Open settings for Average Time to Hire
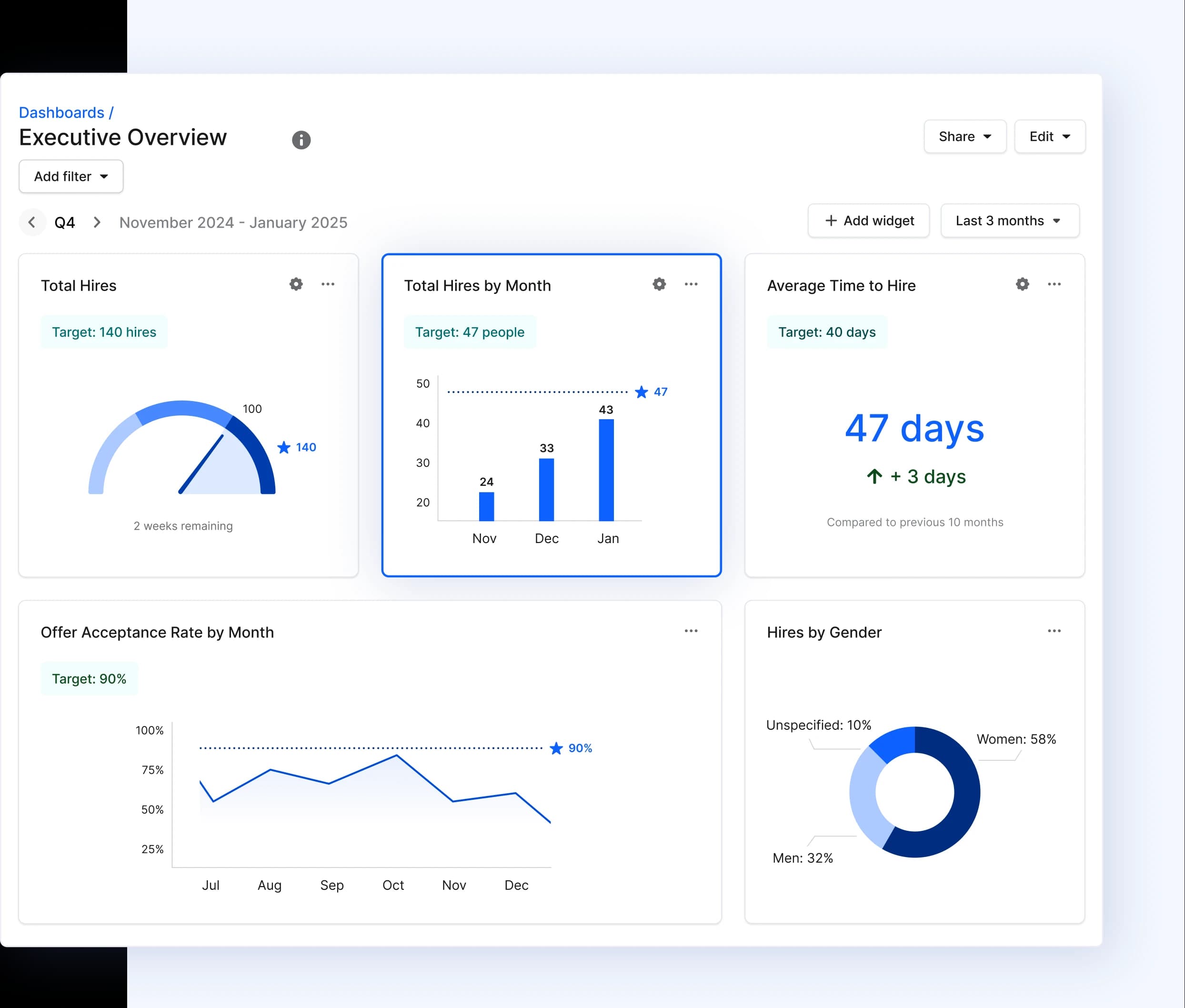This screenshot has width=1185, height=1008. click(x=1022, y=284)
